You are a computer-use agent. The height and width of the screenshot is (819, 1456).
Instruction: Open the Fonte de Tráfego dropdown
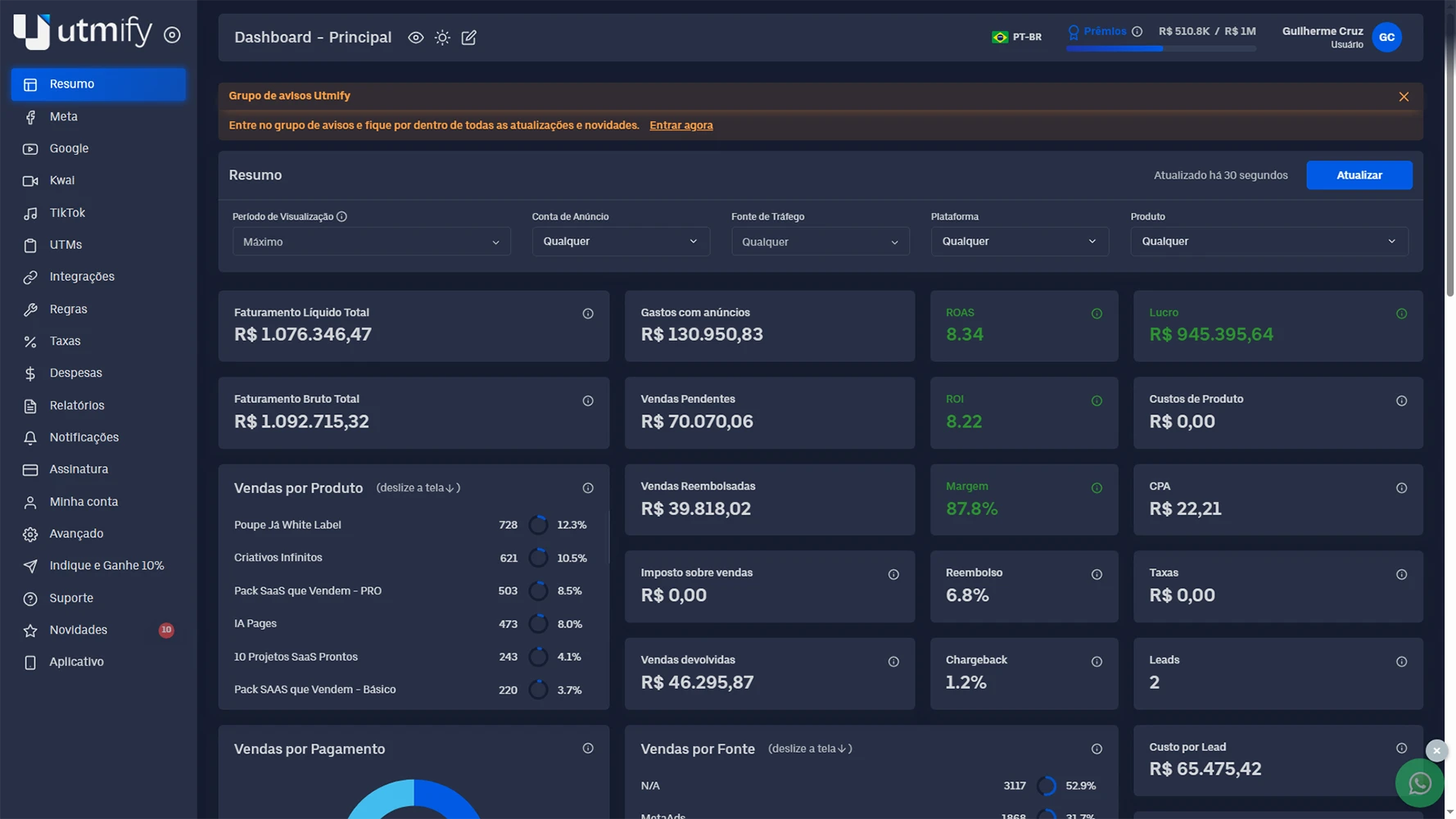point(820,242)
